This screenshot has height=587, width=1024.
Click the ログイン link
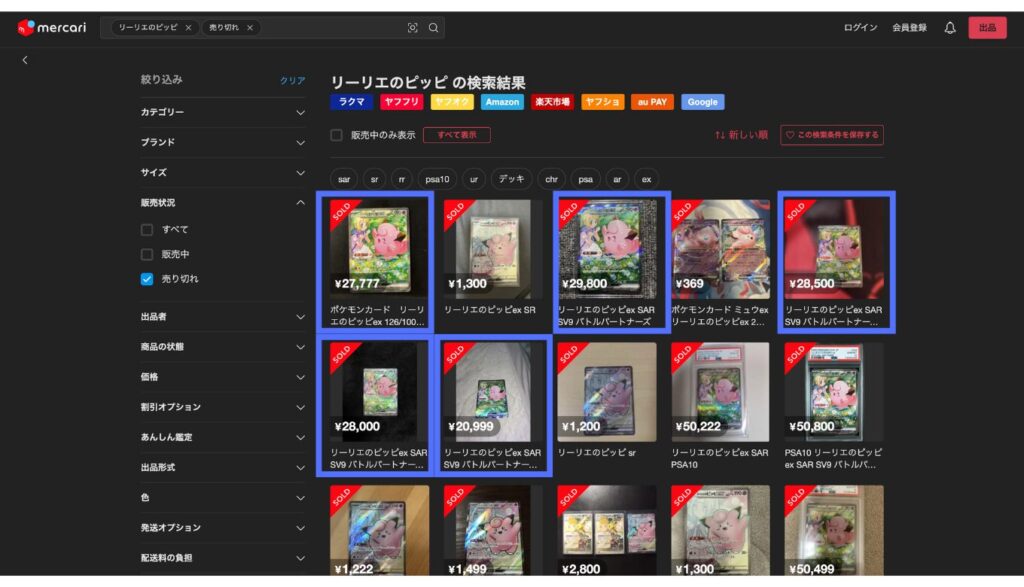[860, 27]
